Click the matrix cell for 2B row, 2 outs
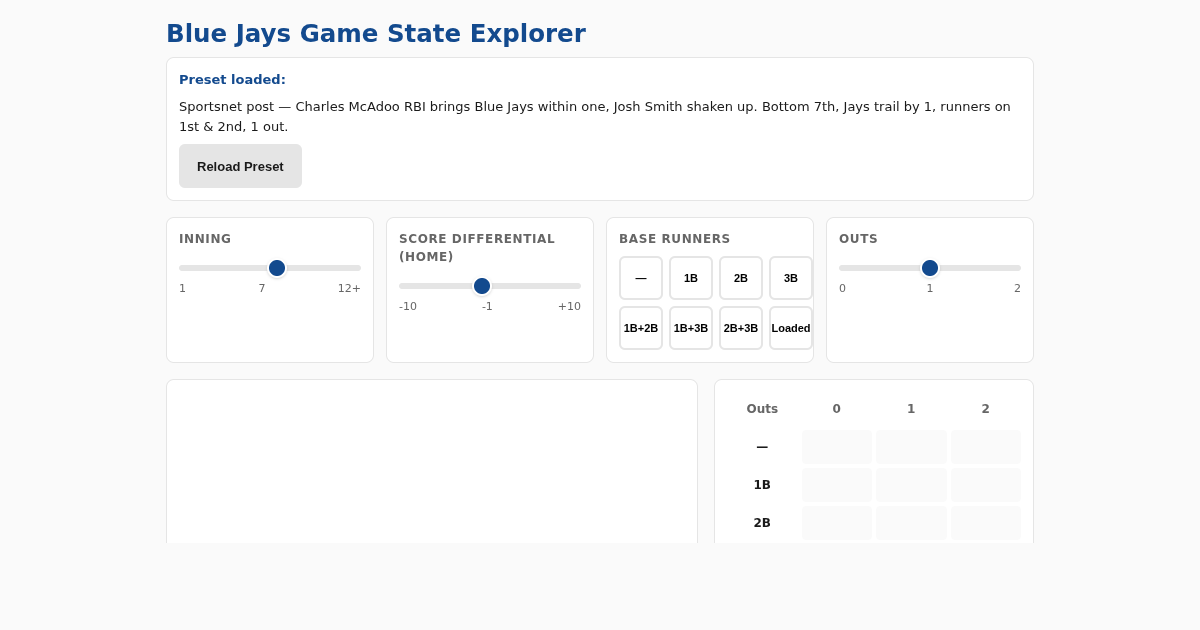This screenshot has height=630, width=1200. (986, 523)
